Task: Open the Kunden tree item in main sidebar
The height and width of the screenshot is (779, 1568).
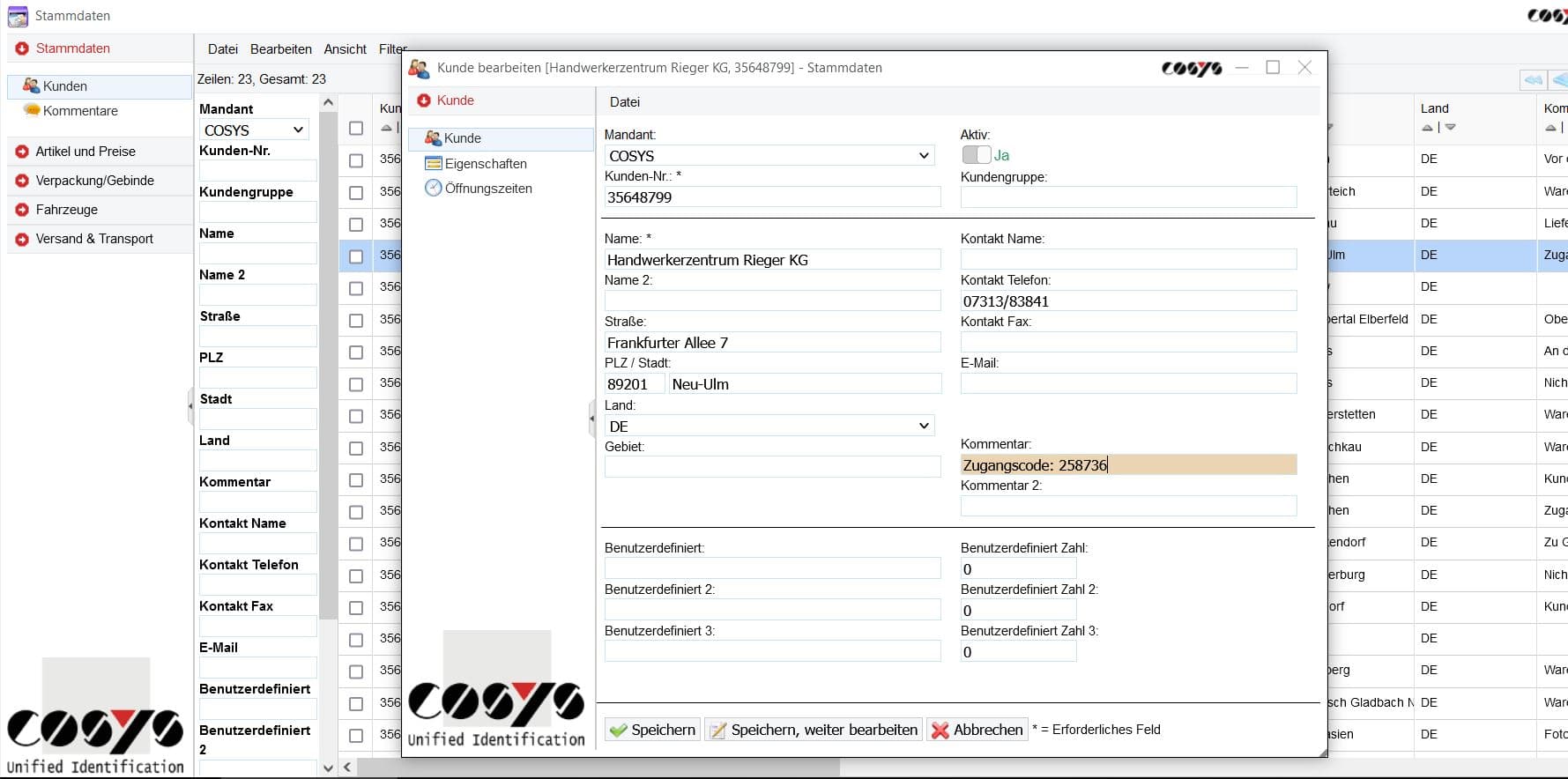Action: click(x=100, y=86)
